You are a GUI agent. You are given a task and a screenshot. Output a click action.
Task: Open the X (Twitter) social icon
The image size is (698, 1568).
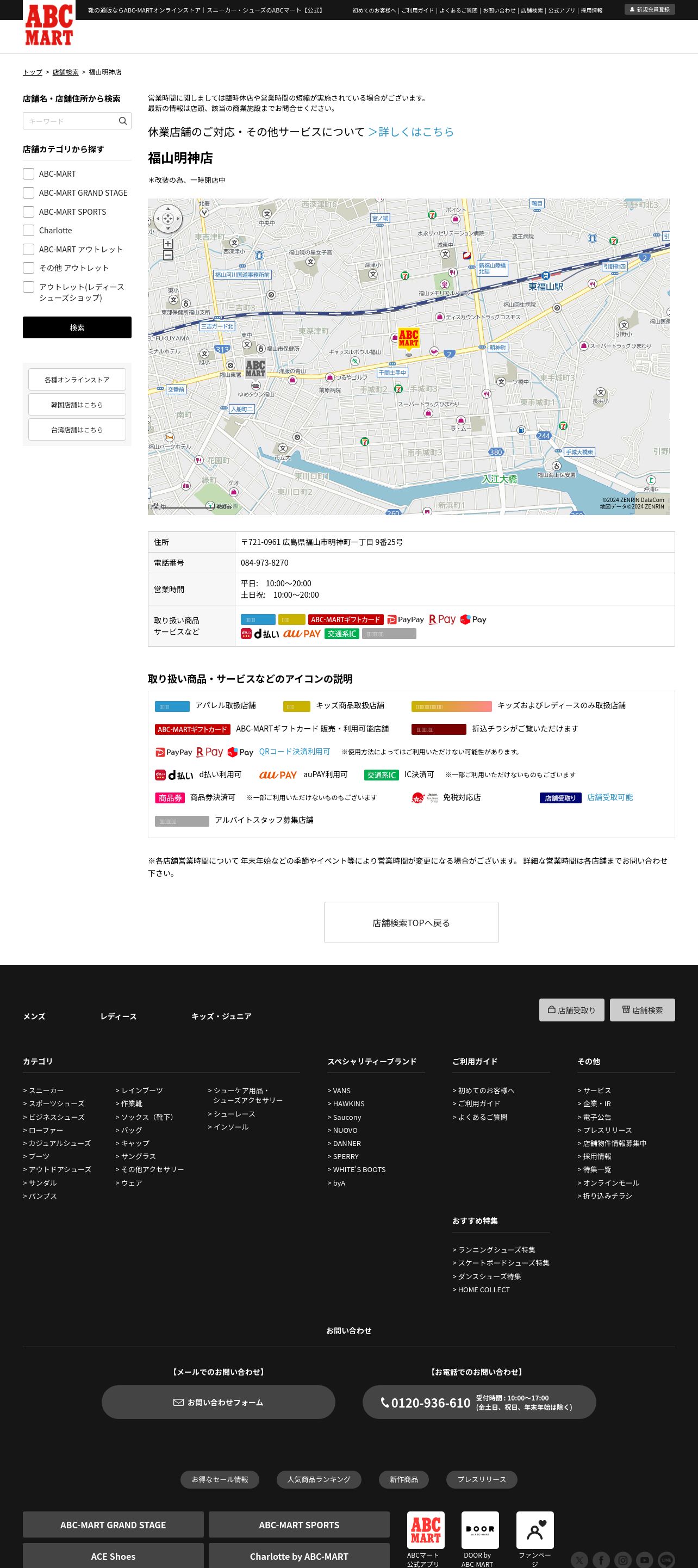tap(579, 1560)
